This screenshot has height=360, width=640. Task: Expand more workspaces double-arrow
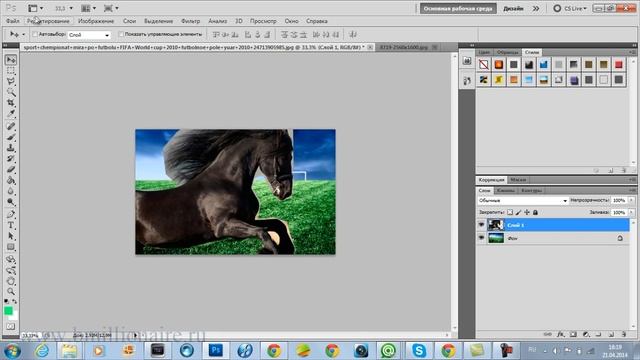coord(536,8)
